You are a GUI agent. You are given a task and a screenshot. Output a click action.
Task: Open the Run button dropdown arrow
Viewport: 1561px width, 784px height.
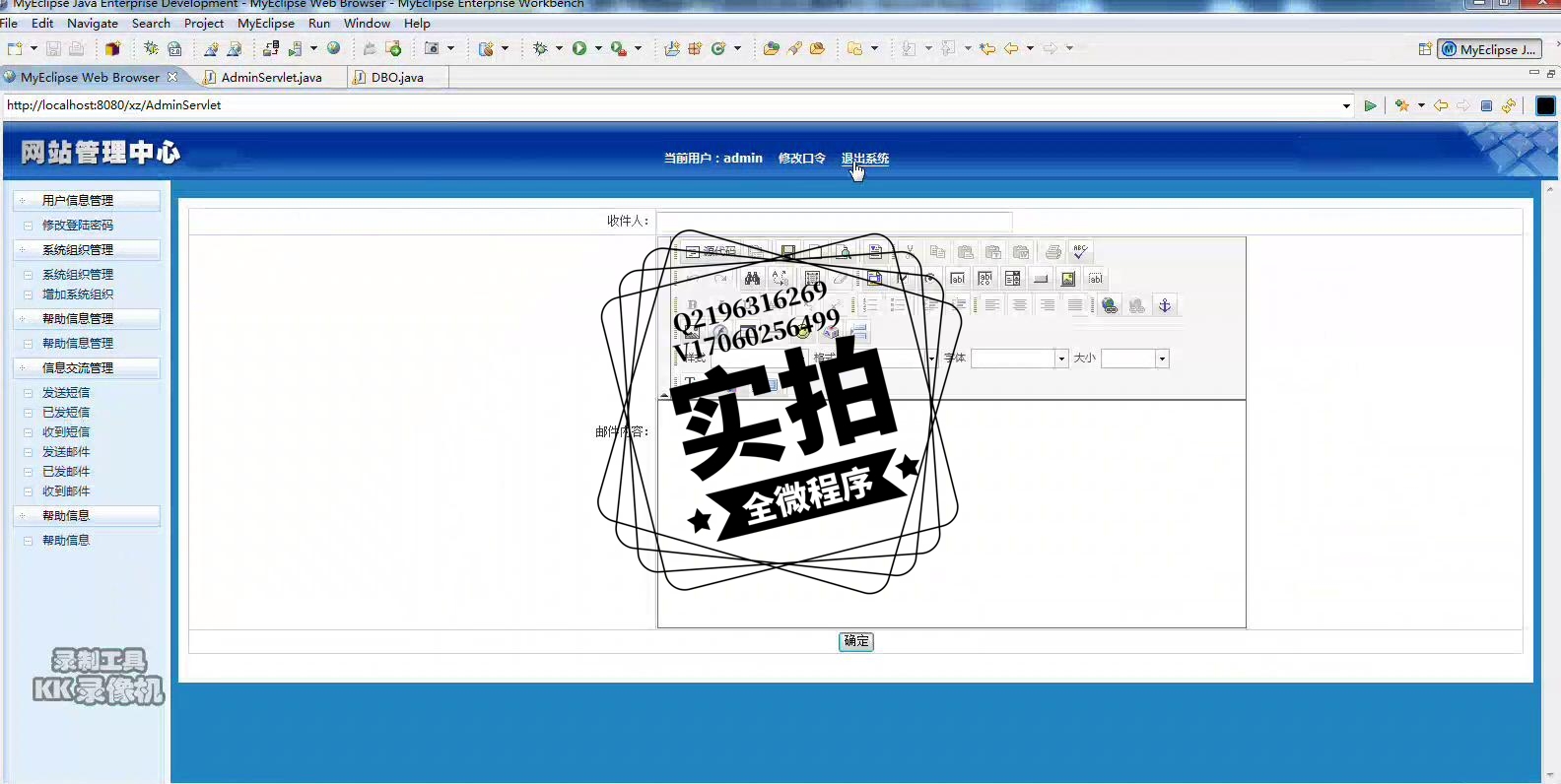click(x=597, y=48)
